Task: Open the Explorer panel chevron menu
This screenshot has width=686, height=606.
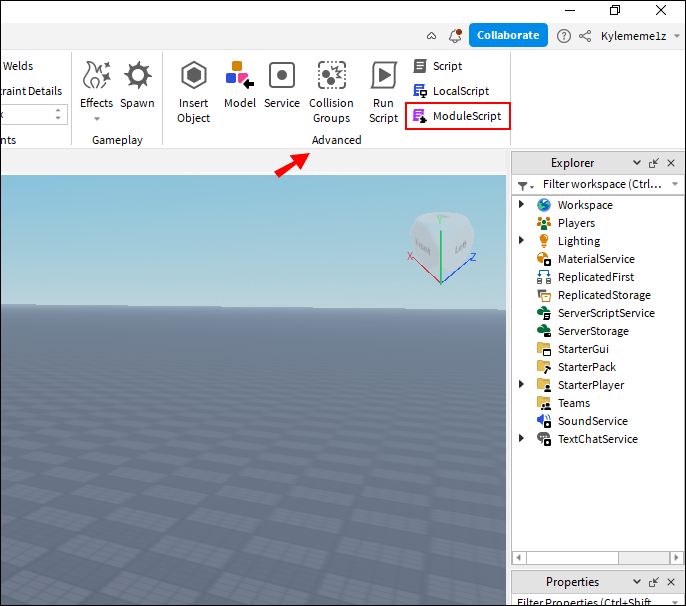Action: coord(637,163)
